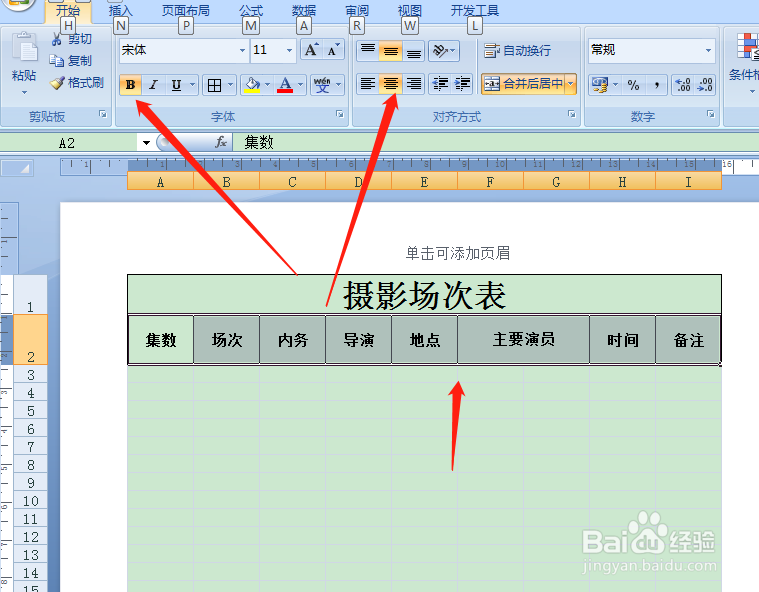Decrease indent icon in alignment group
The image size is (759, 592).
(440, 84)
